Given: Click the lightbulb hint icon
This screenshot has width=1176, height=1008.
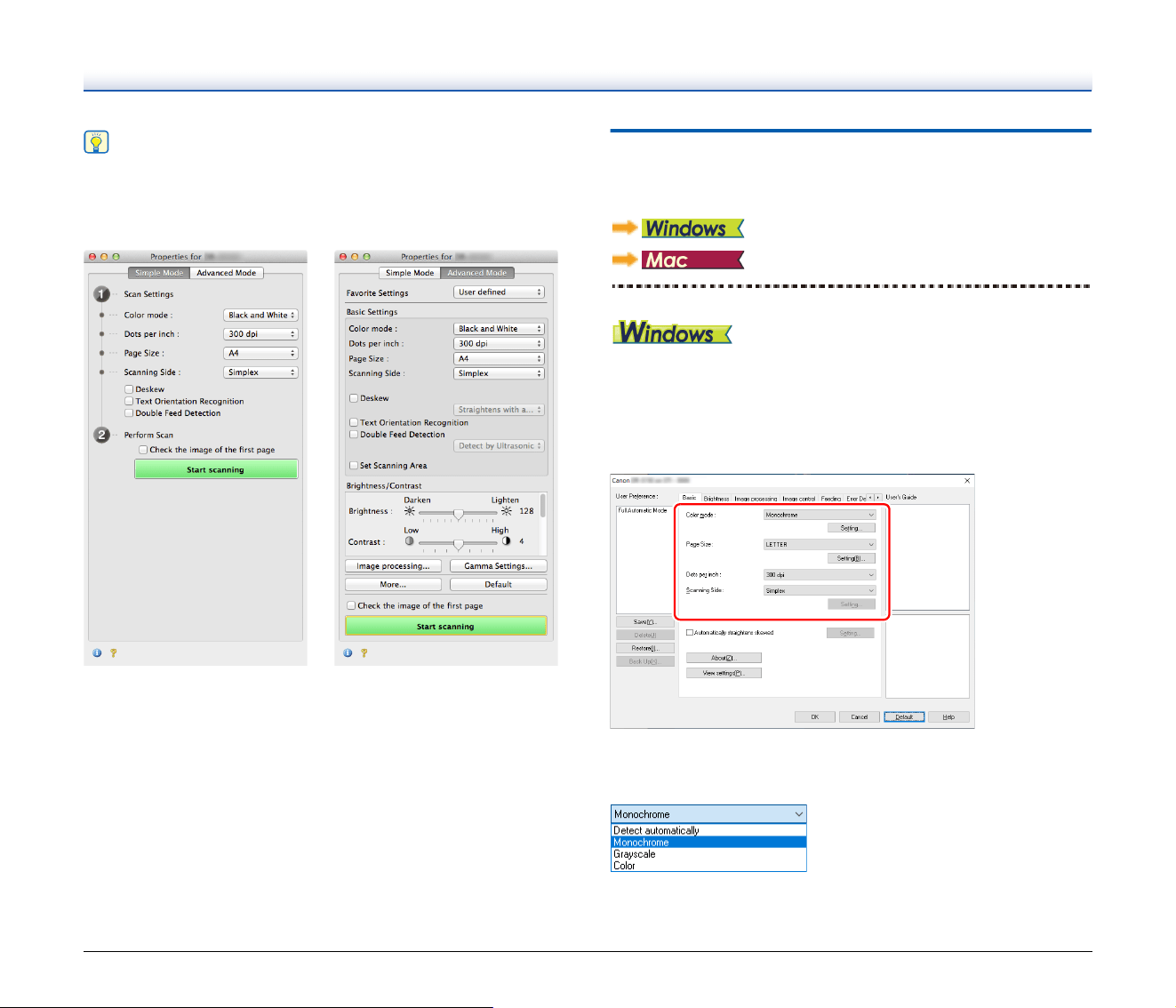Looking at the screenshot, I should pyautogui.click(x=96, y=142).
